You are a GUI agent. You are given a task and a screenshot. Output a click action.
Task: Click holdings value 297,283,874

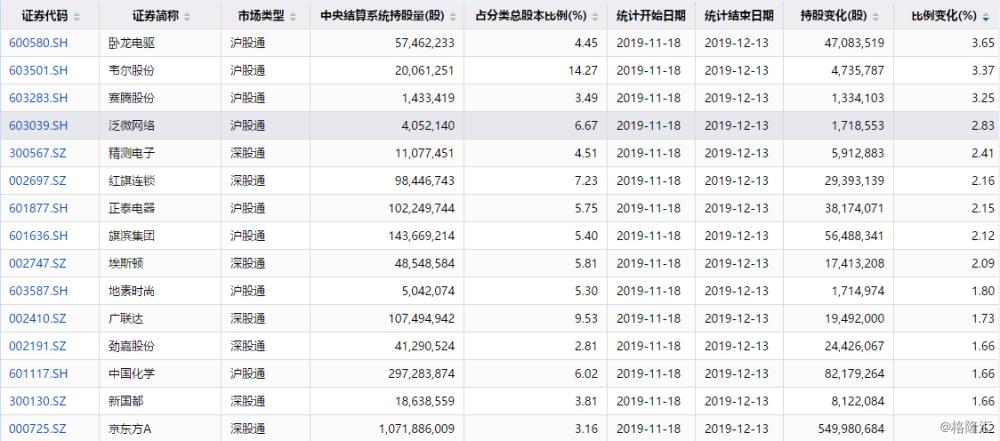point(422,374)
